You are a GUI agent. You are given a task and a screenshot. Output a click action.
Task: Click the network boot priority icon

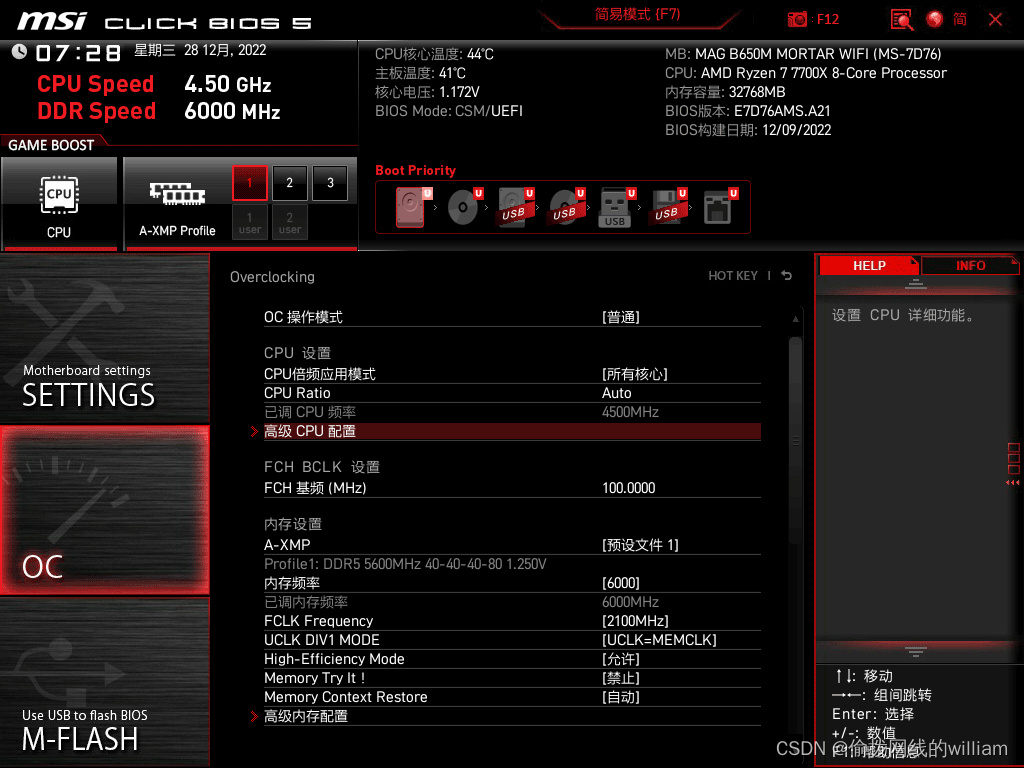pos(720,206)
